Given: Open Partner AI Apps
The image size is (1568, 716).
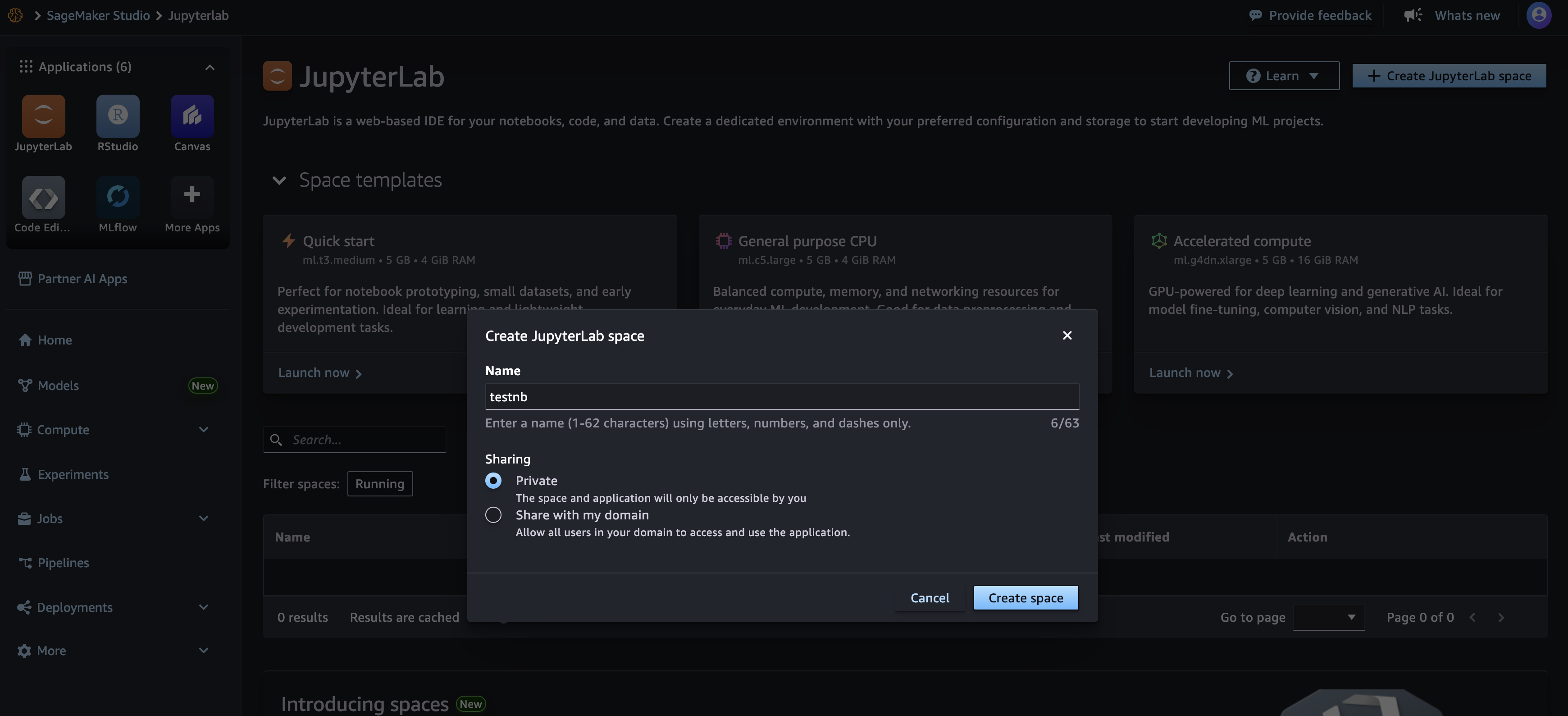Looking at the screenshot, I should pyautogui.click(x=73, y=279).
